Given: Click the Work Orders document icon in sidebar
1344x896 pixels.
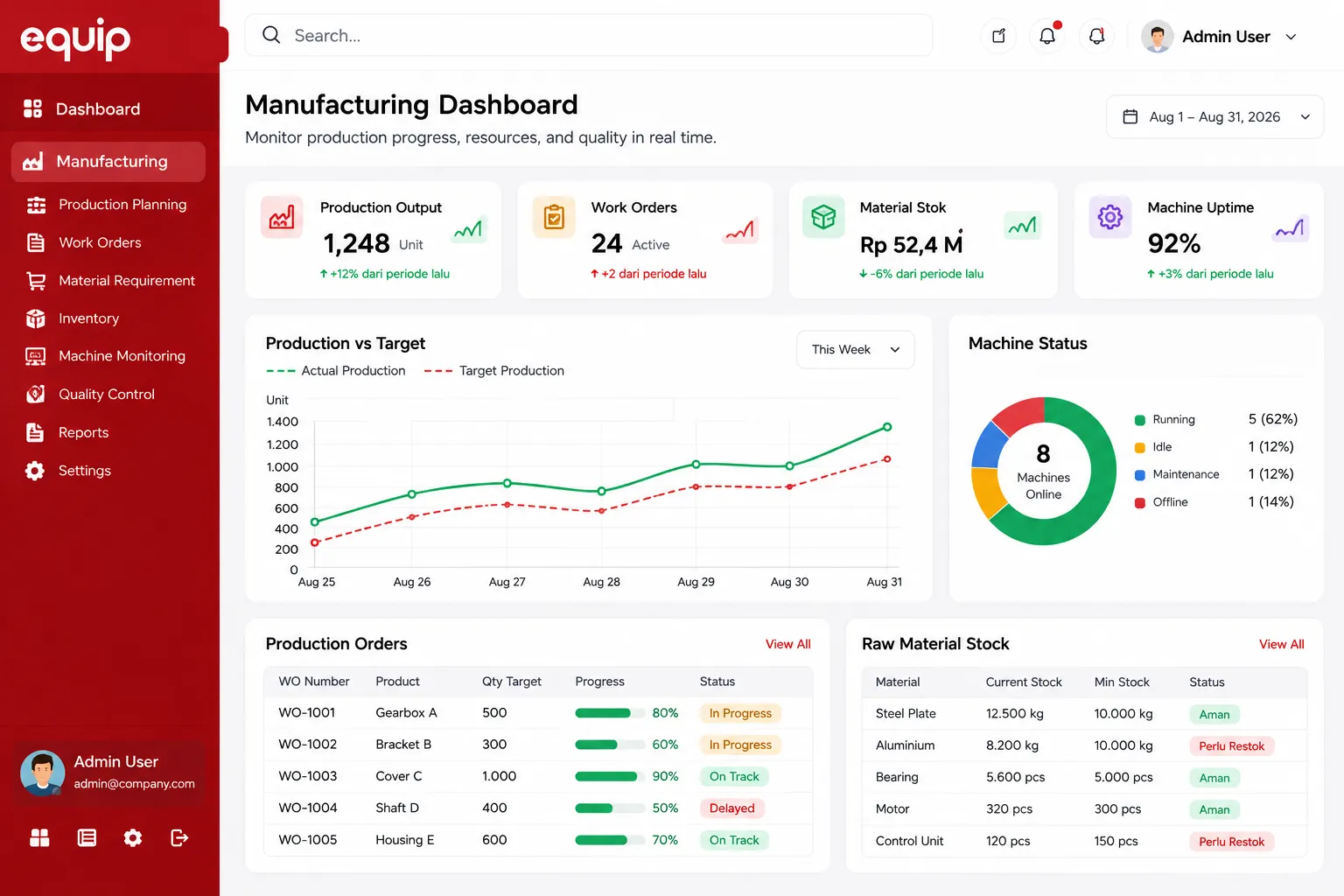Looking at the screenshot, I should tap(36, 242).
